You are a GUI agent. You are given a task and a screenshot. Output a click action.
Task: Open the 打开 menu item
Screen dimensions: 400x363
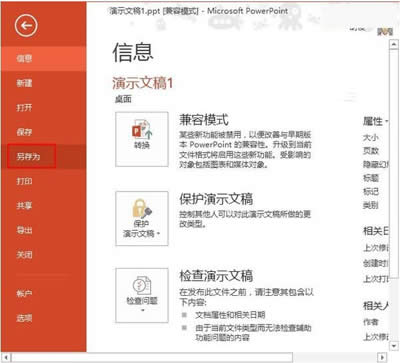tap(24, 107)
